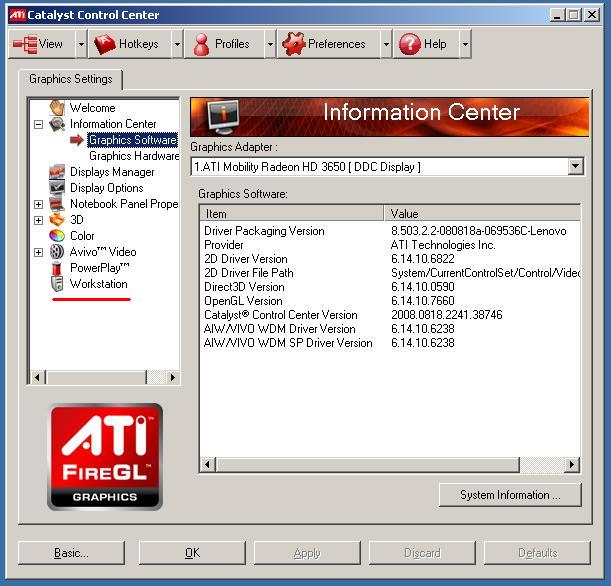The image size is (611, 586).
Task: Select Welcome in the tree
Action: click(92, 108)
